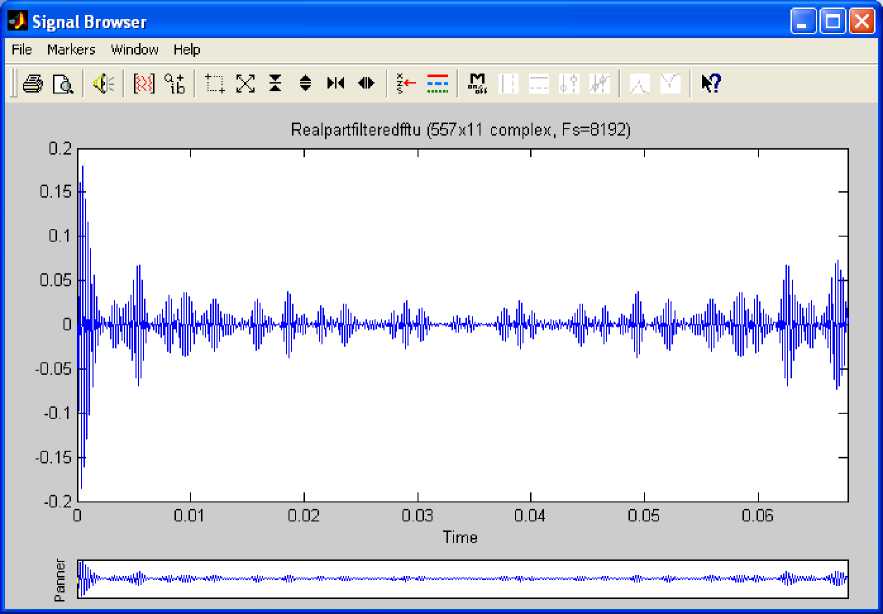Open the Window menu
883x614 pixels.
[134, 49]
